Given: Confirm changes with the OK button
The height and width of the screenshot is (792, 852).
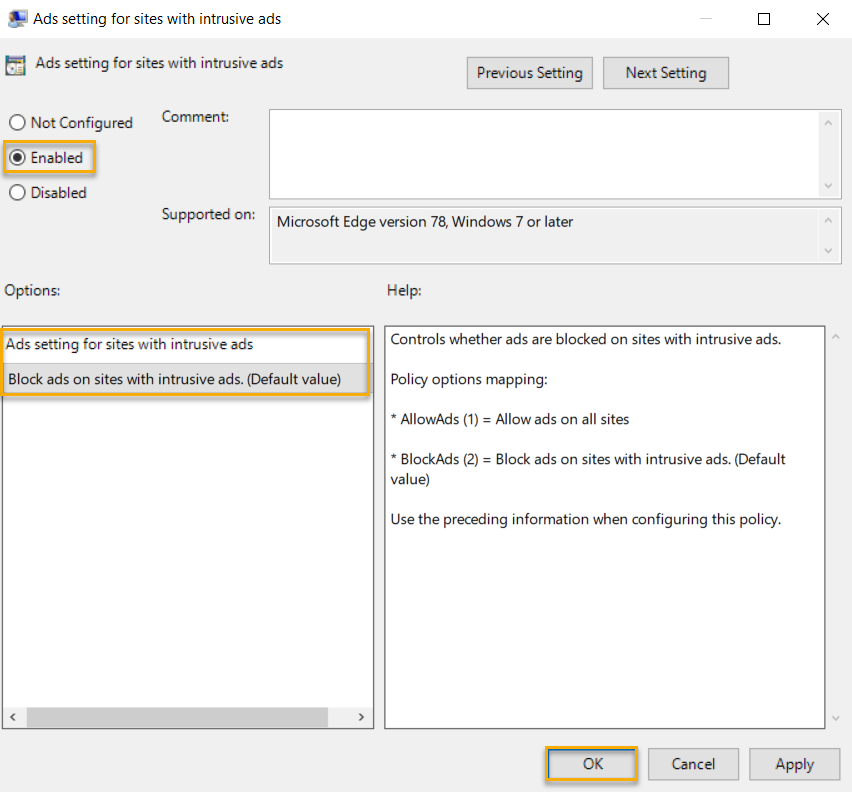Looking at the screenshot, I should coord(591,763).
